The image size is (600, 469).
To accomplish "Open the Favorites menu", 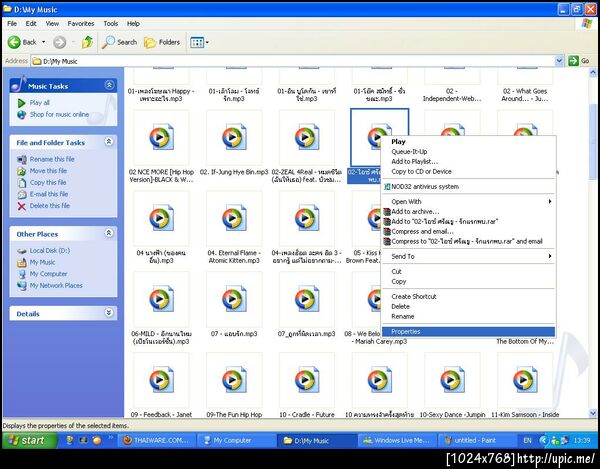I will (x=81, y=23).
